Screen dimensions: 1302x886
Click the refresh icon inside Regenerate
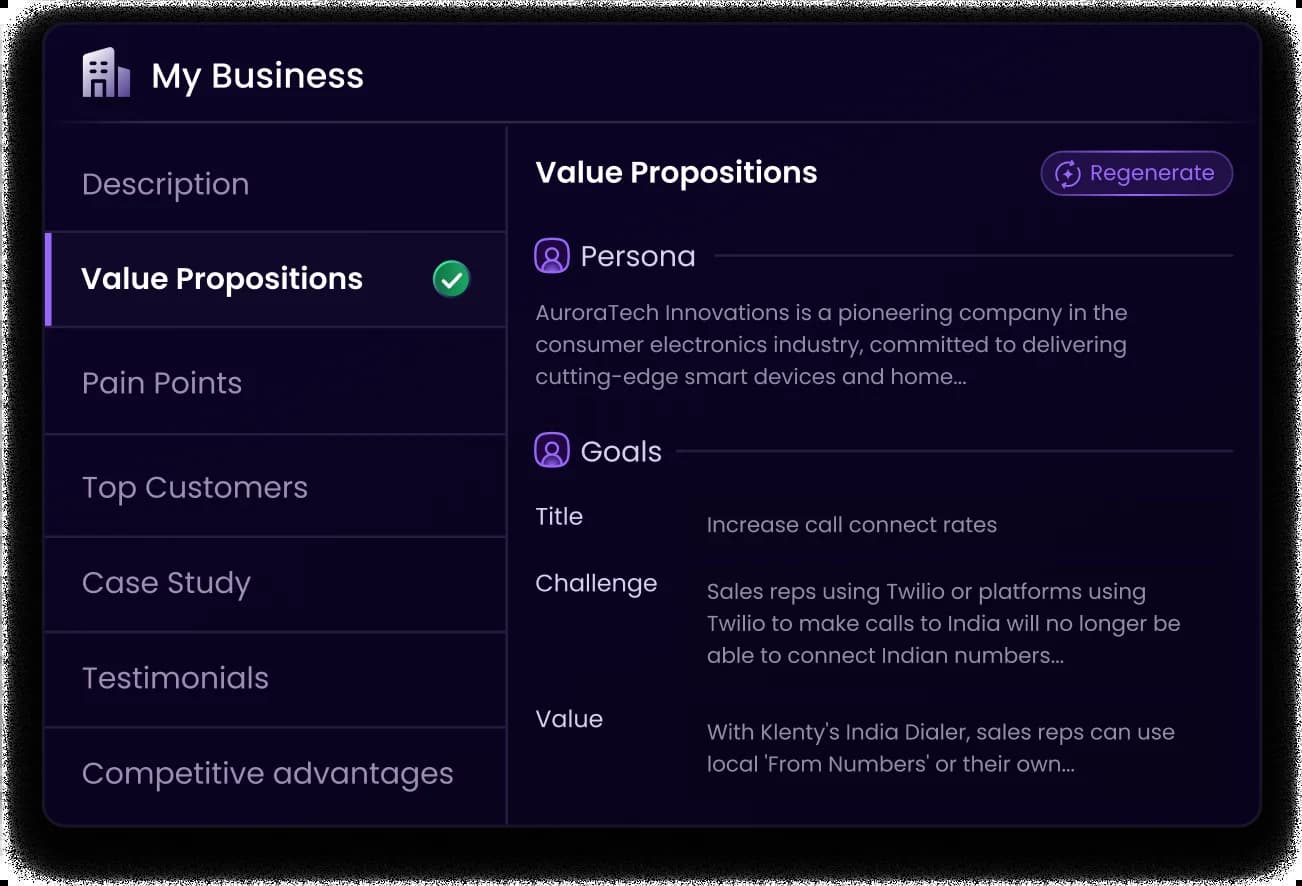(x=1068, y=173)
